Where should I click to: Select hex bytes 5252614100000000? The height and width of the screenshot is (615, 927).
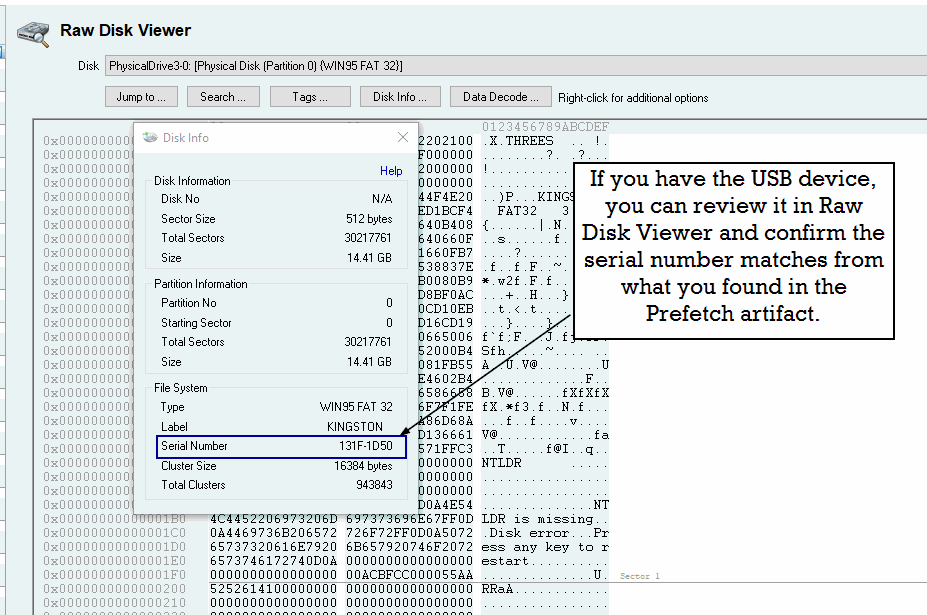tap(273, 589)
